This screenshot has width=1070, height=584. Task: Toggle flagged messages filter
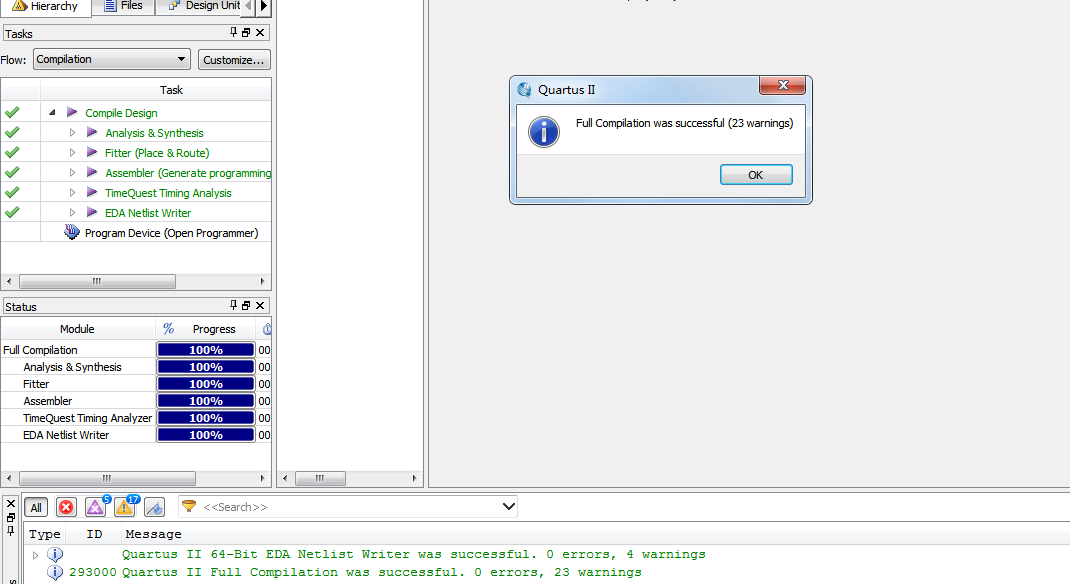(155, 507)
